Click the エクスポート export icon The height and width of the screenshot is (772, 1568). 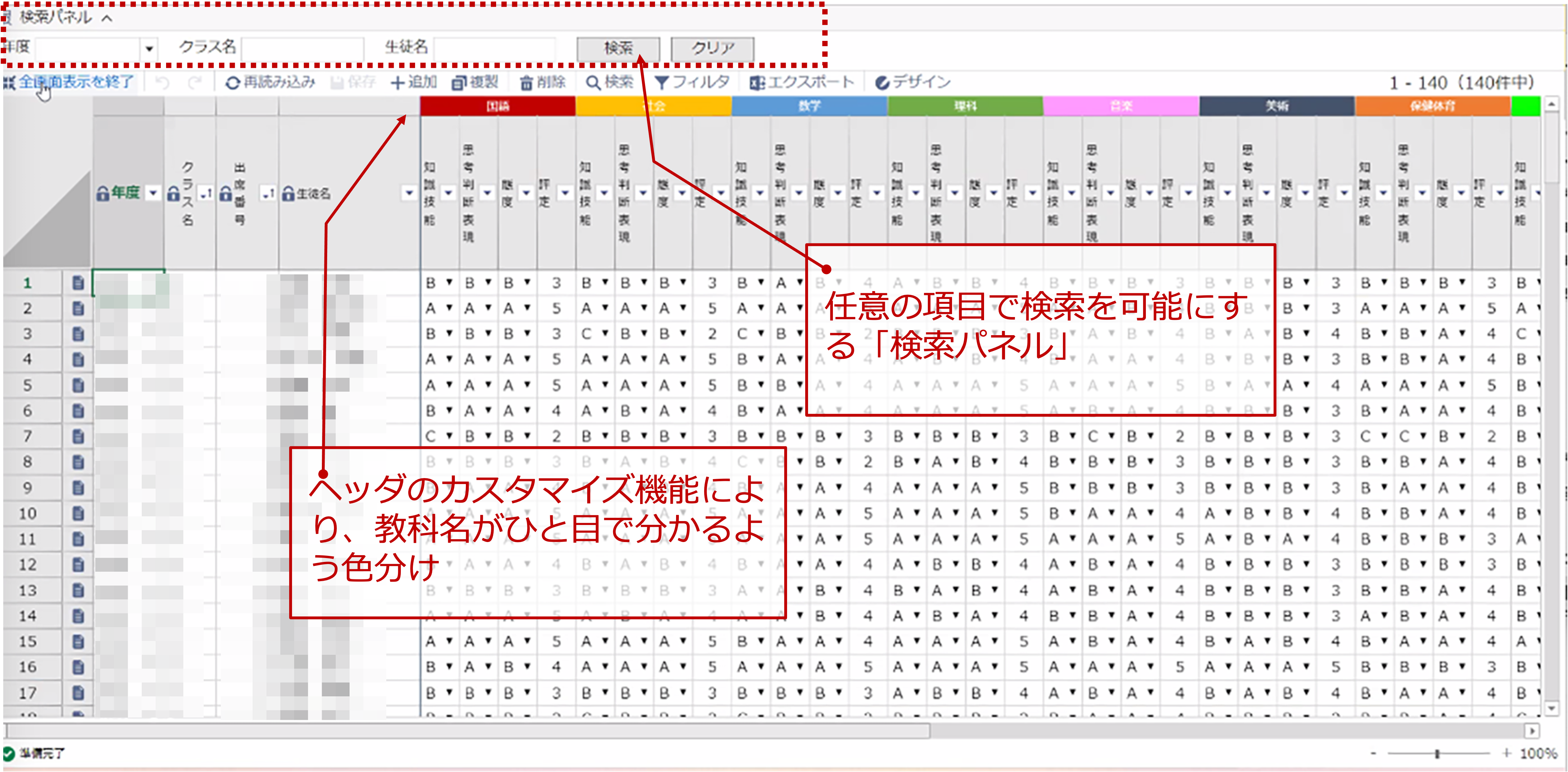point(757,83)
